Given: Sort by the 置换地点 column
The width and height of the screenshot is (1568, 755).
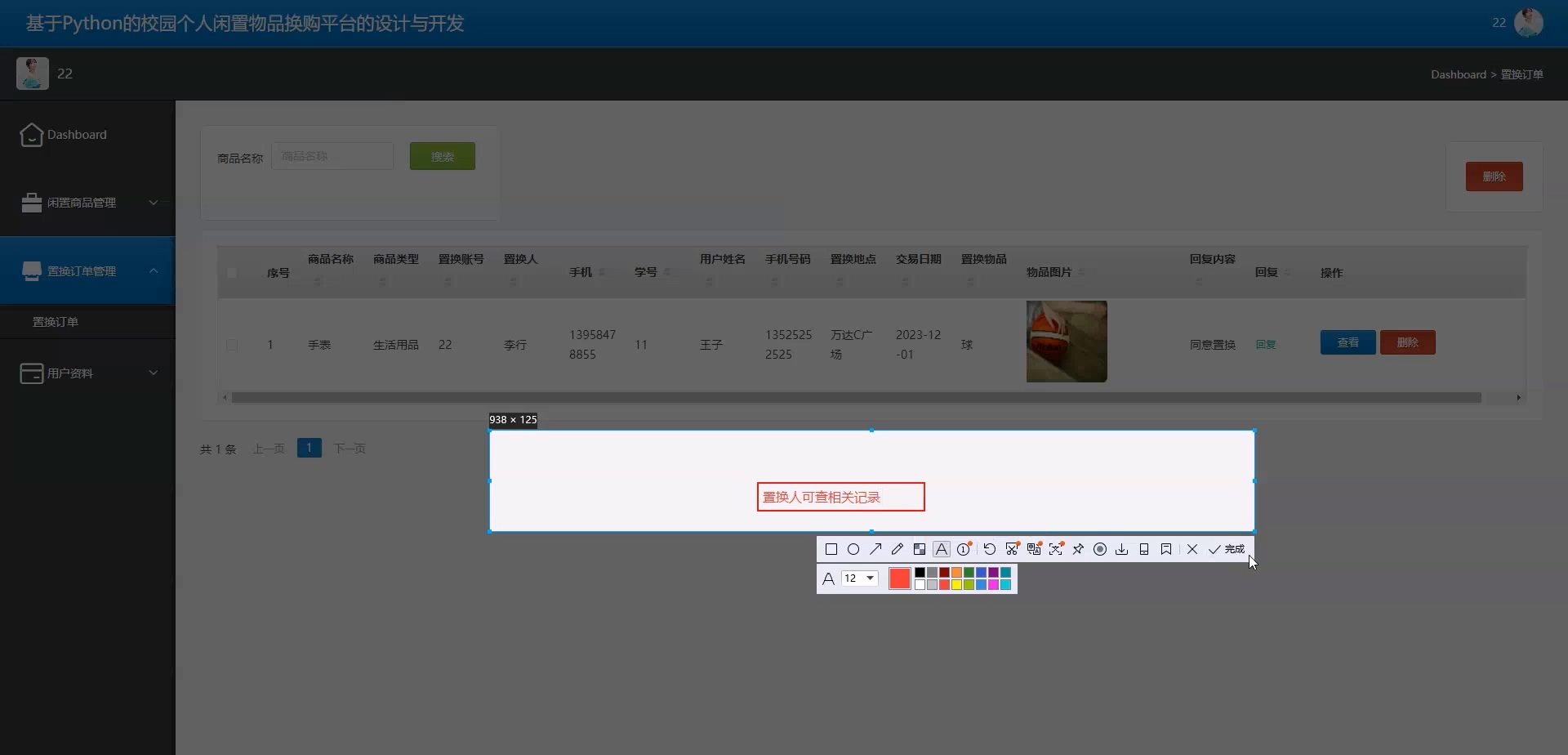Looking at the screenshot, I should coord(840,281).
